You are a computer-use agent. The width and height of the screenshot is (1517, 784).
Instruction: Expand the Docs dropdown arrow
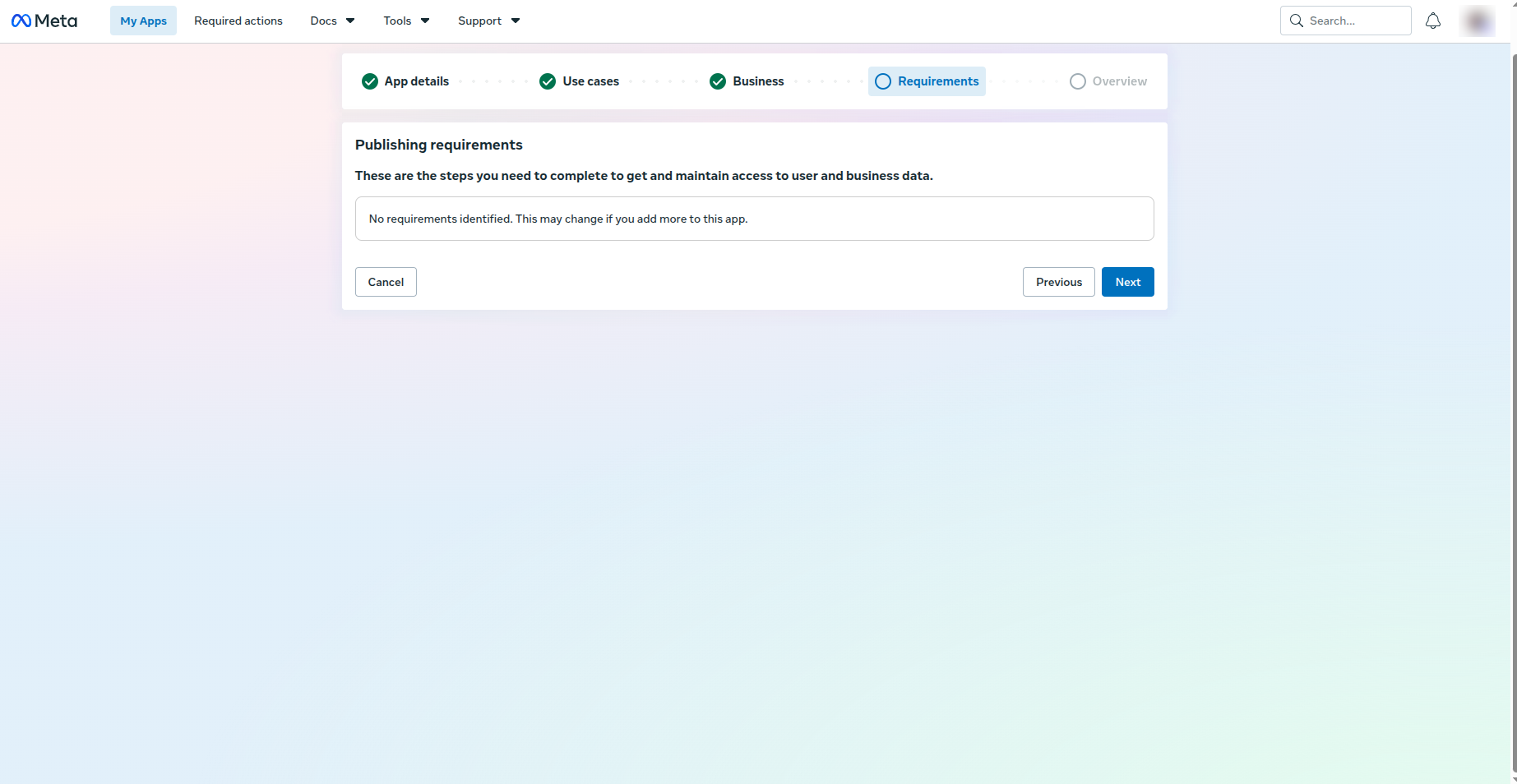point(350,21)
